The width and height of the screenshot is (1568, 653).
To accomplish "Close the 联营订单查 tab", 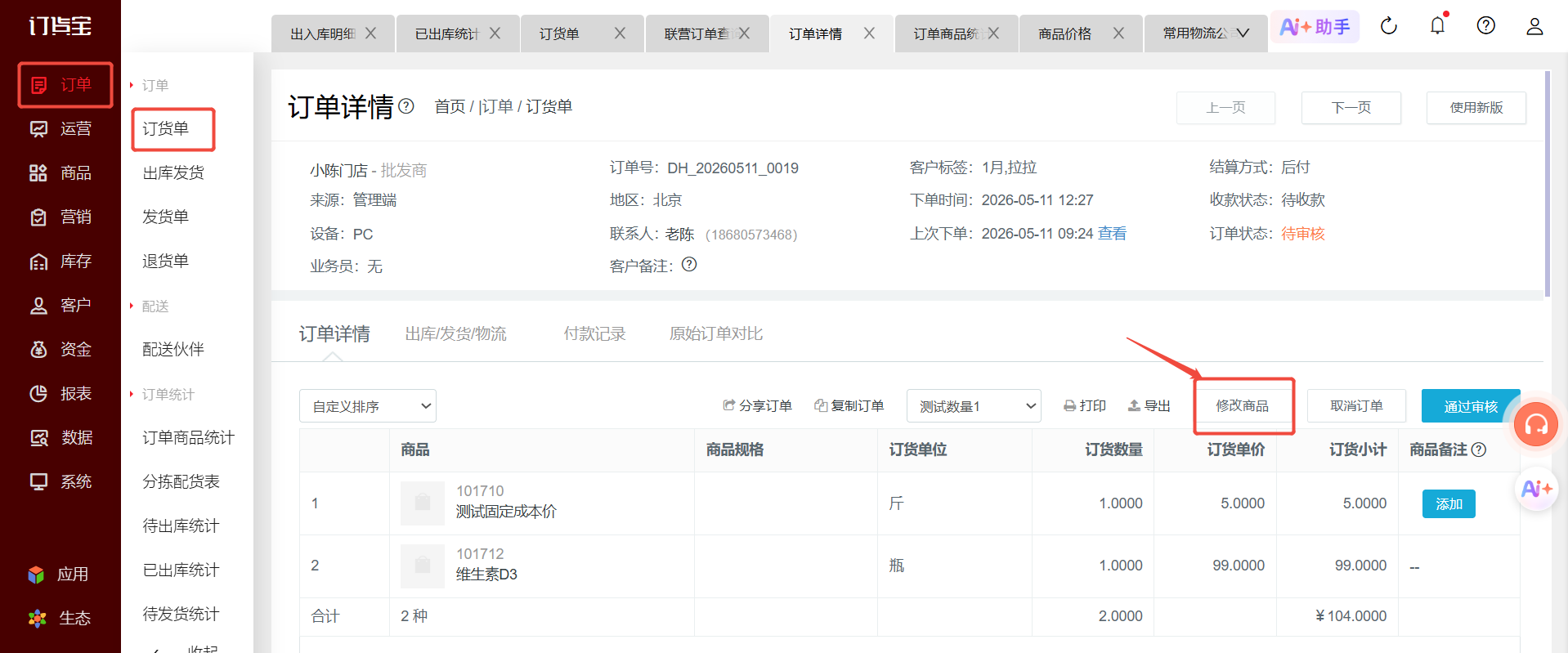I will pos(744,34).
